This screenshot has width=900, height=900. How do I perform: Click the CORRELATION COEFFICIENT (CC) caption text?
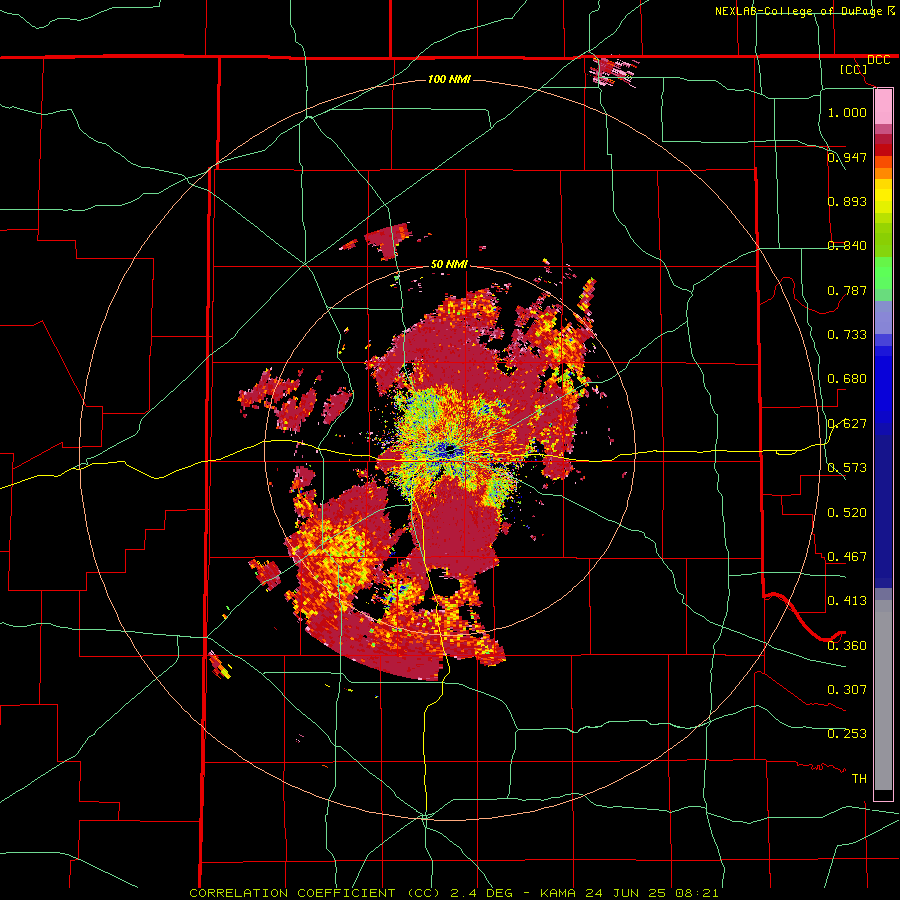pyautogui.click(x=315, y=893)
